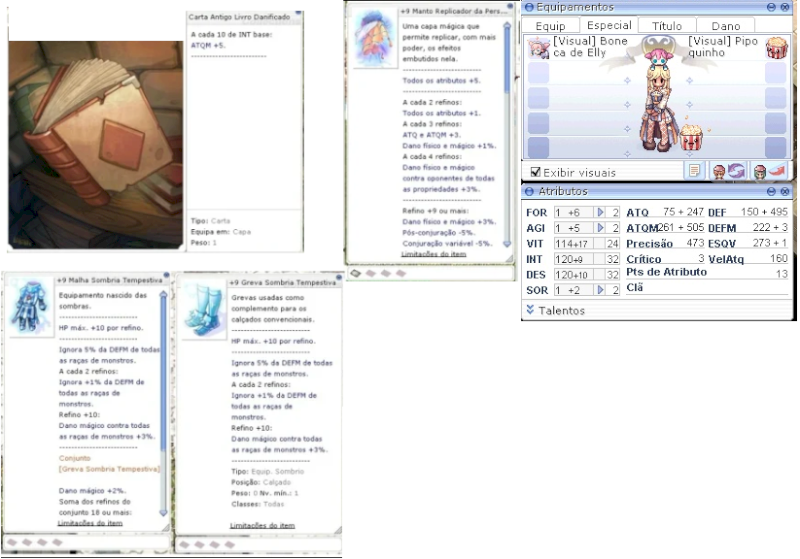Click the +9 Greva Sombria Tempestiva title
This screenshot has height=559, width=800.
283,283
